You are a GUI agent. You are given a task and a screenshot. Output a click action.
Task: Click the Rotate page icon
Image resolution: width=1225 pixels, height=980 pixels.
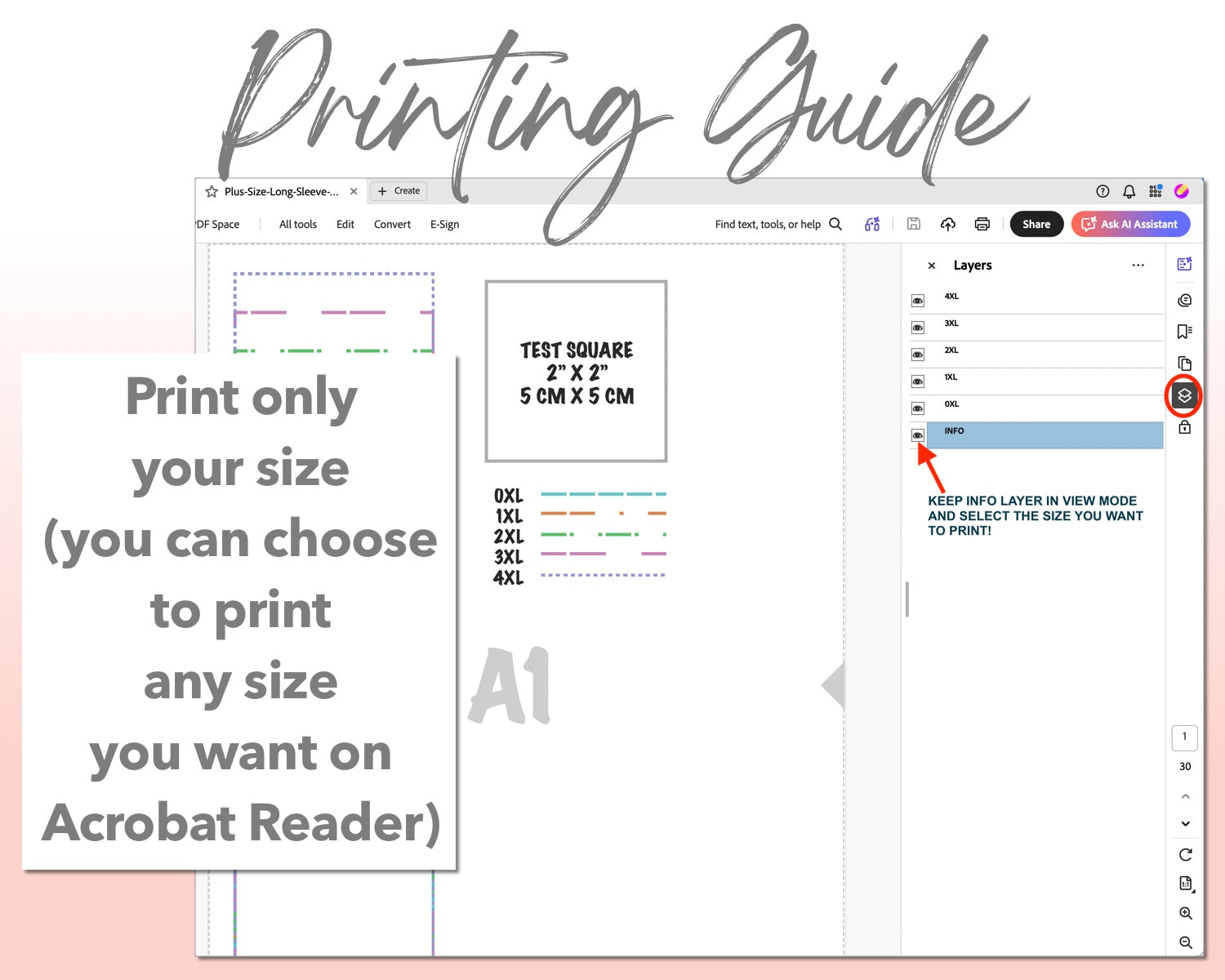(1186, 854)
